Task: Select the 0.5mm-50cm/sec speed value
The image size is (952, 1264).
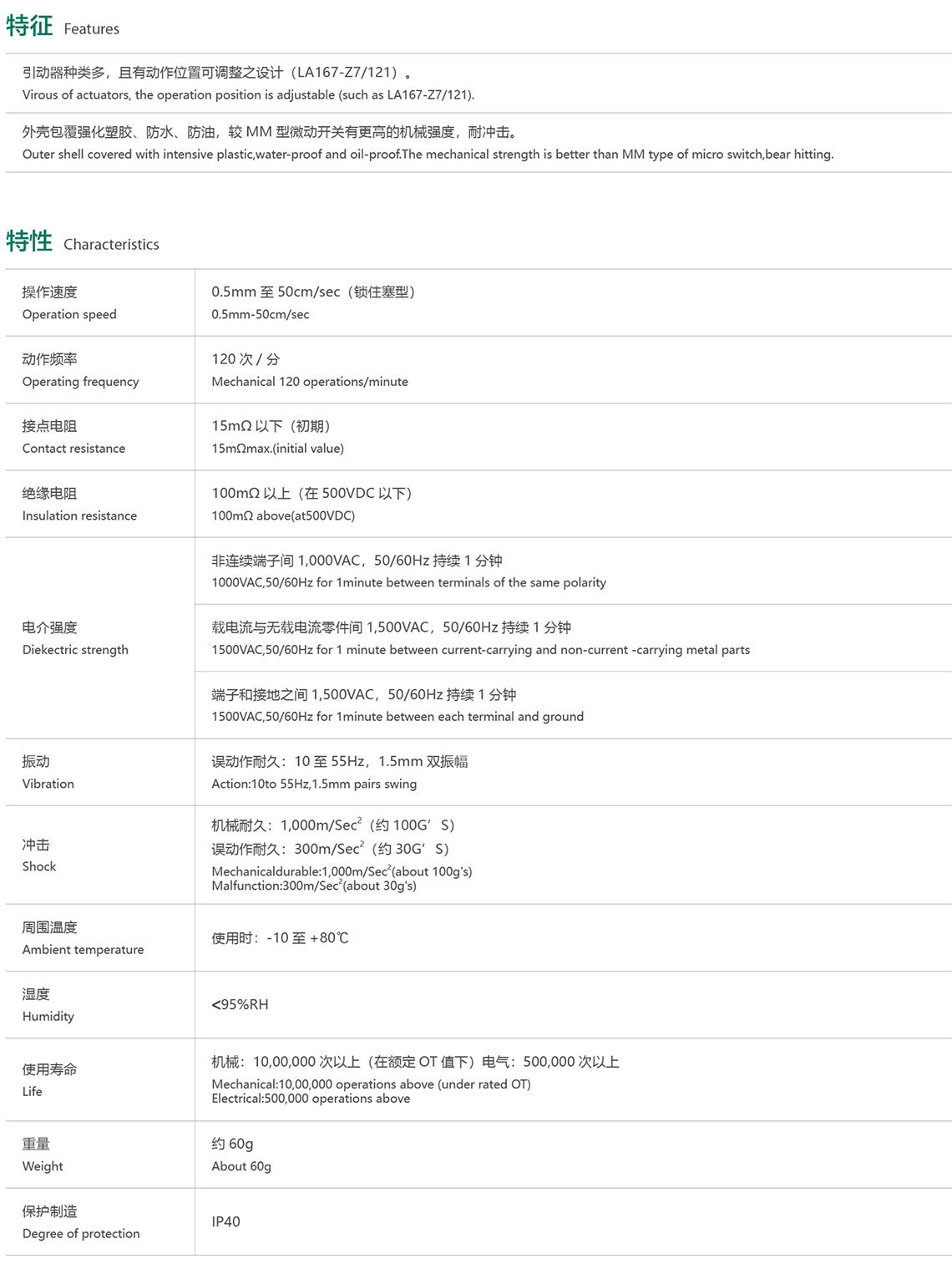Action: pos(260,314)
